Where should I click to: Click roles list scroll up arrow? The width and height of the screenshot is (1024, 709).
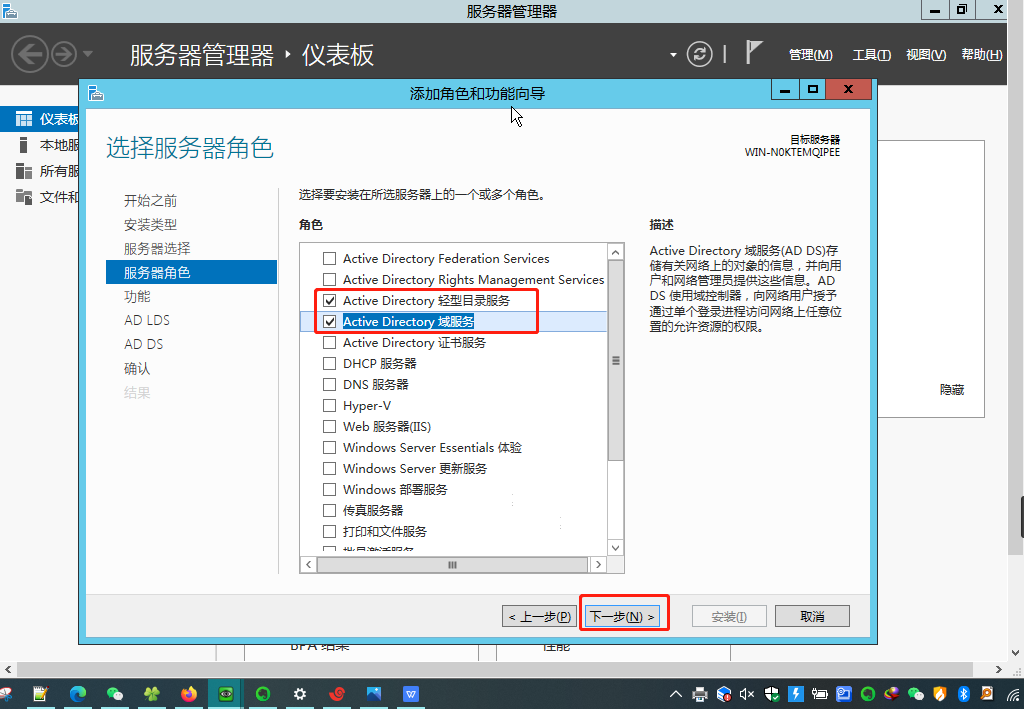615,252
